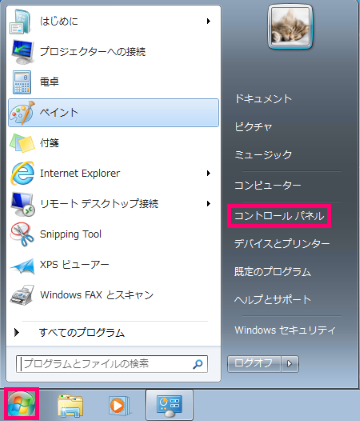
Task: Open ピクチャ library
Action: click(x=253, y=127)
